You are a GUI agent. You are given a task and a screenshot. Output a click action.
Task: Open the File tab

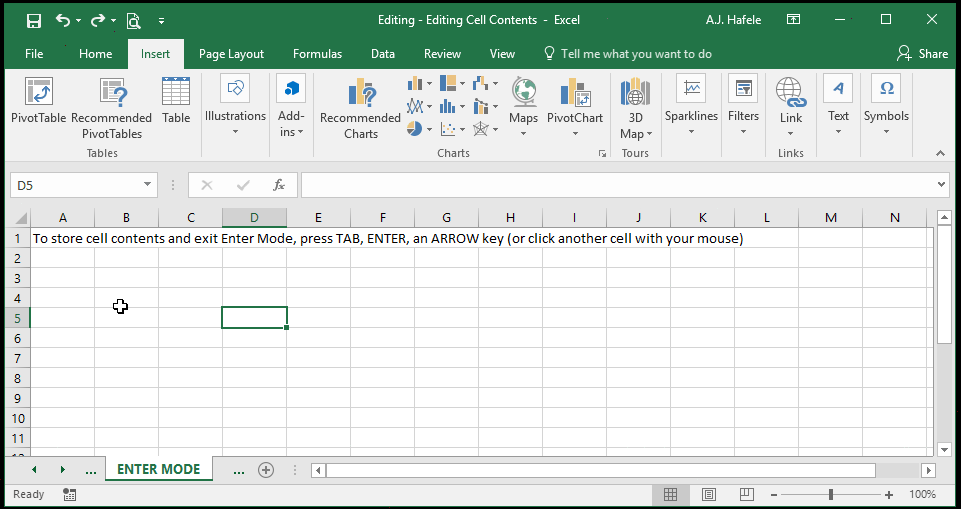click(x=34, y=54)
